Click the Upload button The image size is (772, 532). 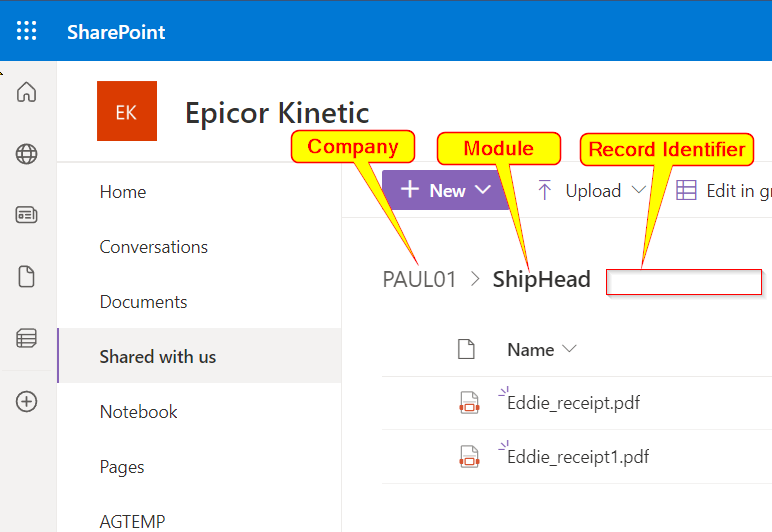pyautogui.click(x=579, y=190)
